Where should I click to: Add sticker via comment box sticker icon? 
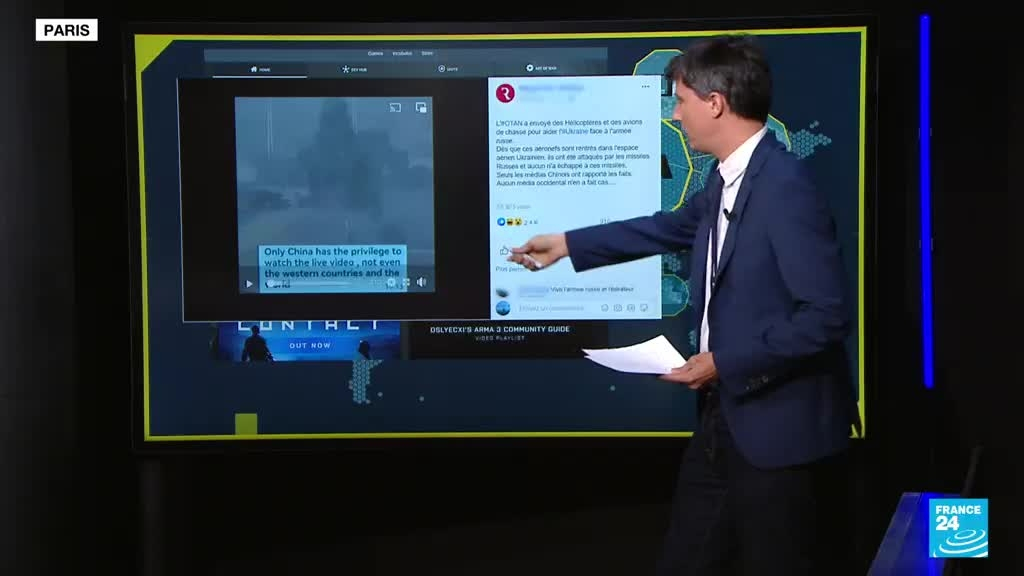pyautogui.click(x=644, y=308)
